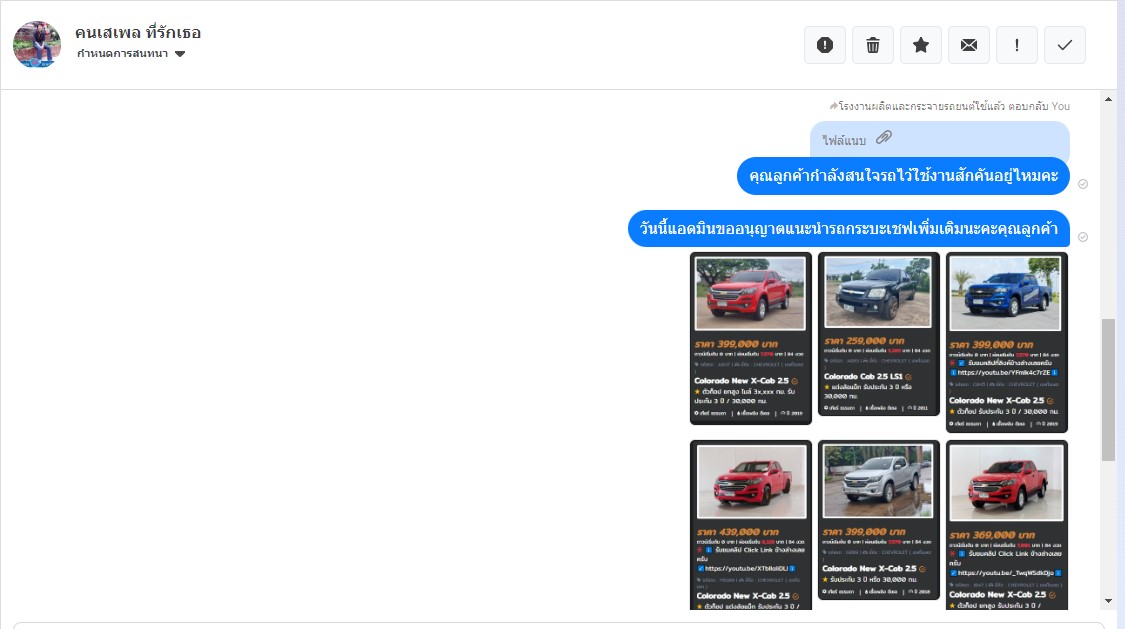Open red Colorado 439,000 baht card
Screen dimensions: 1125x629
(x=750, y=525)
